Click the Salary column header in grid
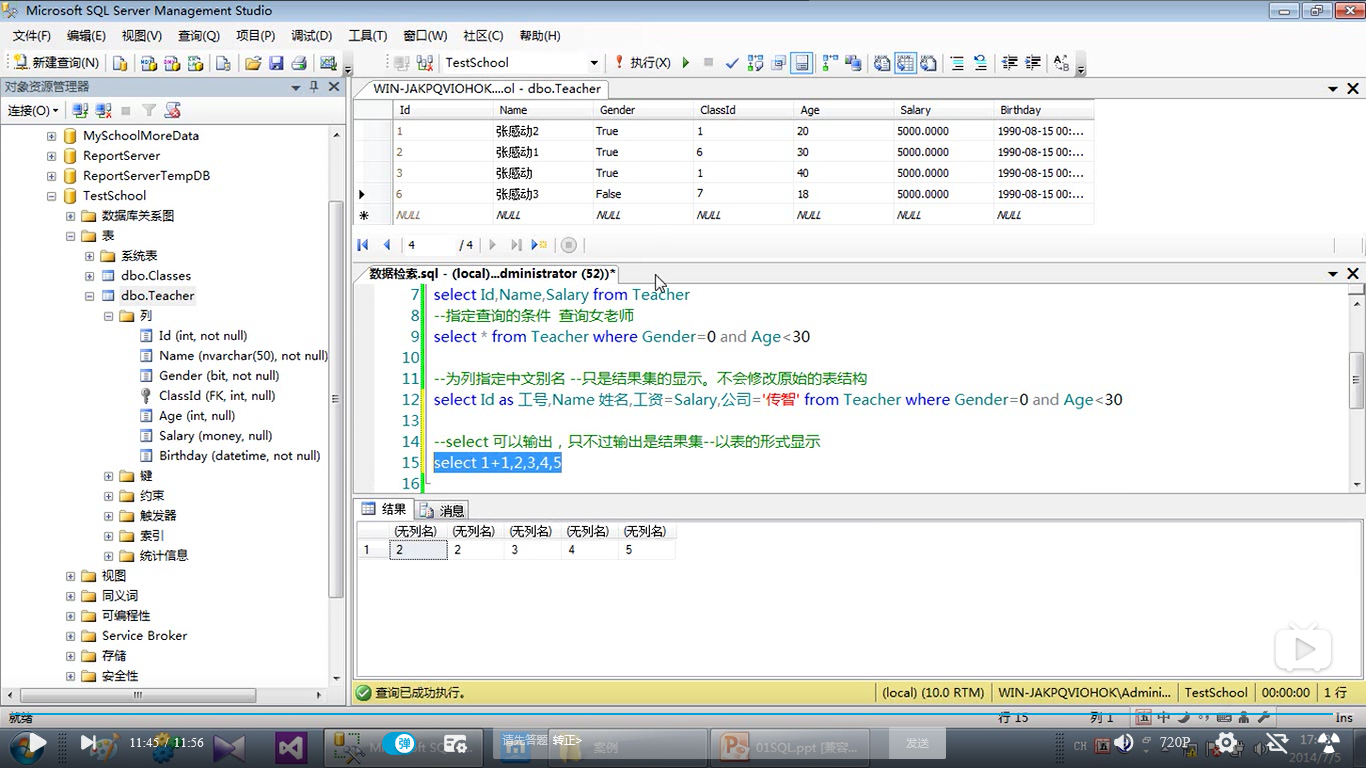Screen dimensions: 1366x768 (x=943, y=110)
